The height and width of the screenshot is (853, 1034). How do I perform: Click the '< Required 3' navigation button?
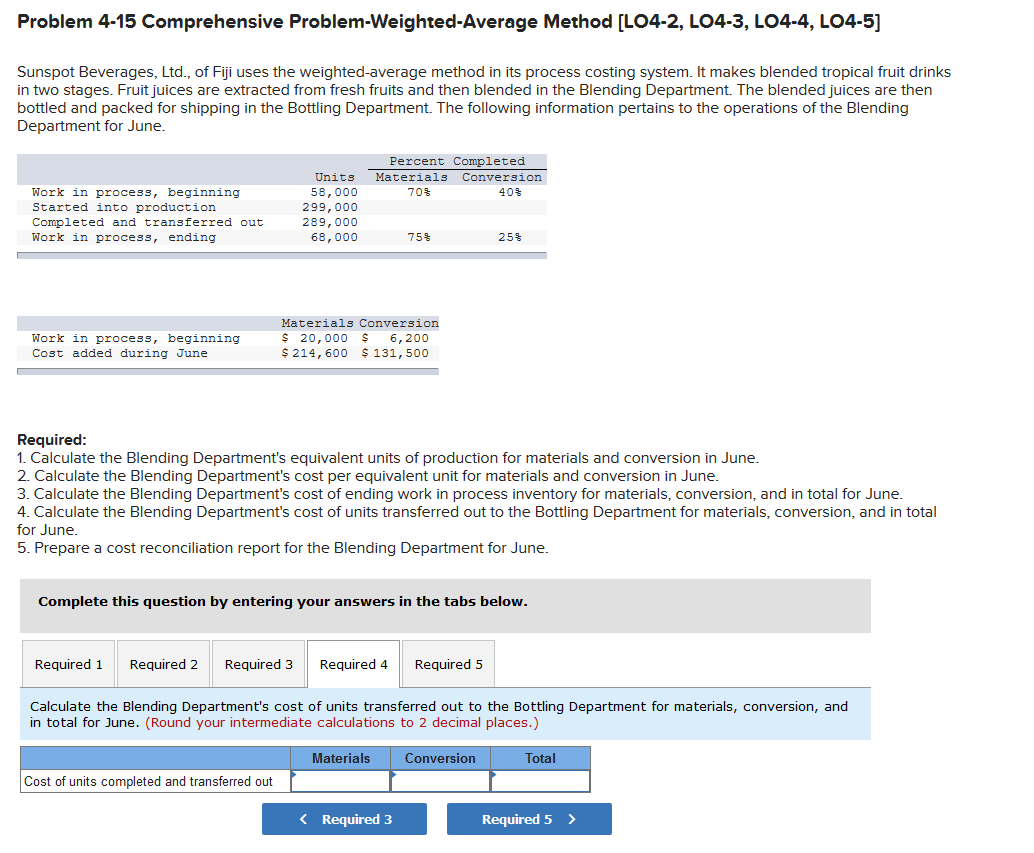pos(344,818)
